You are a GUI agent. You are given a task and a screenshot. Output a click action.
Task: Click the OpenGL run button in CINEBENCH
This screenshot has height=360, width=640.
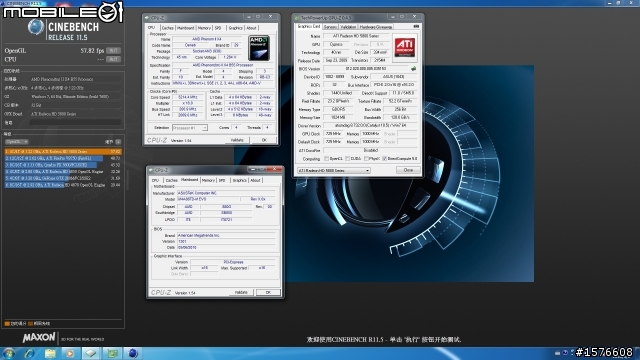113,51
